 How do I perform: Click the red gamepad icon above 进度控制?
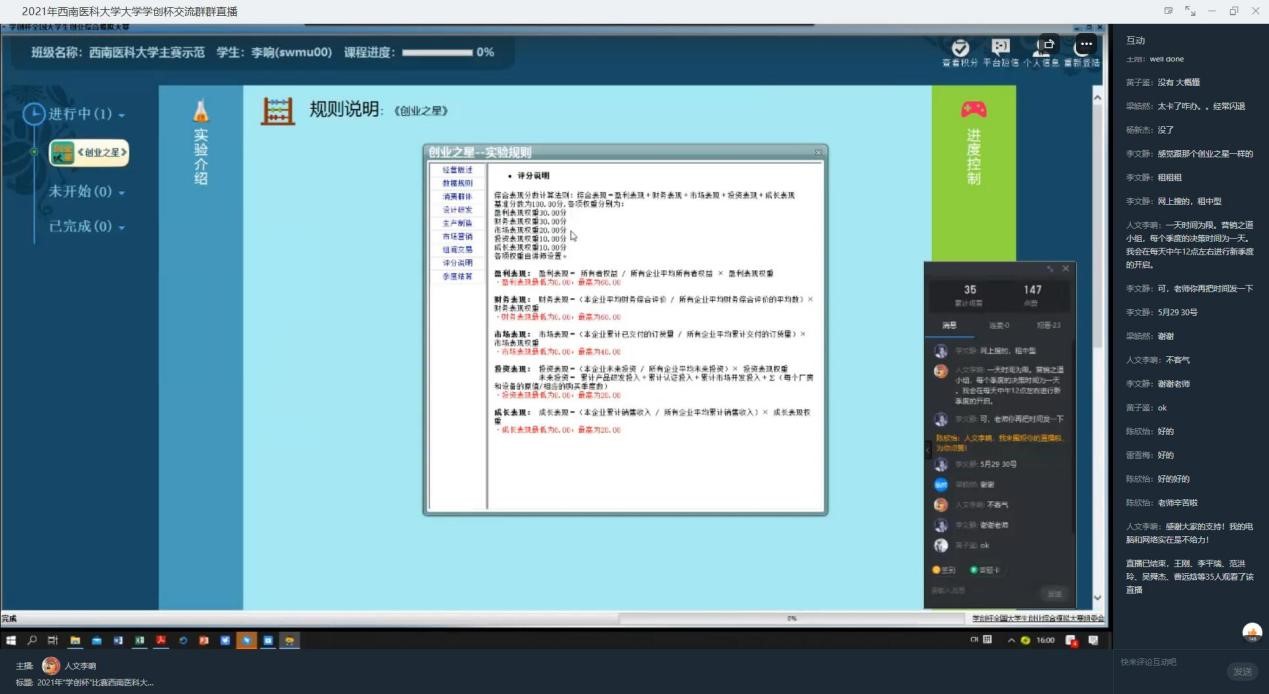click(973, 109)
